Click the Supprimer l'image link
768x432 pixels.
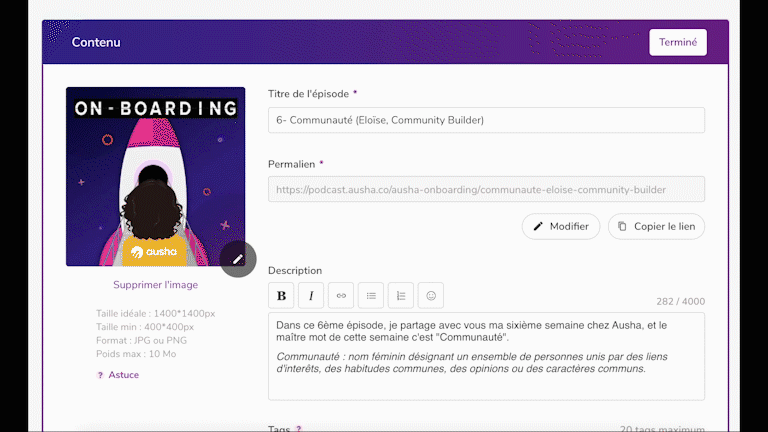click(155, 285)
